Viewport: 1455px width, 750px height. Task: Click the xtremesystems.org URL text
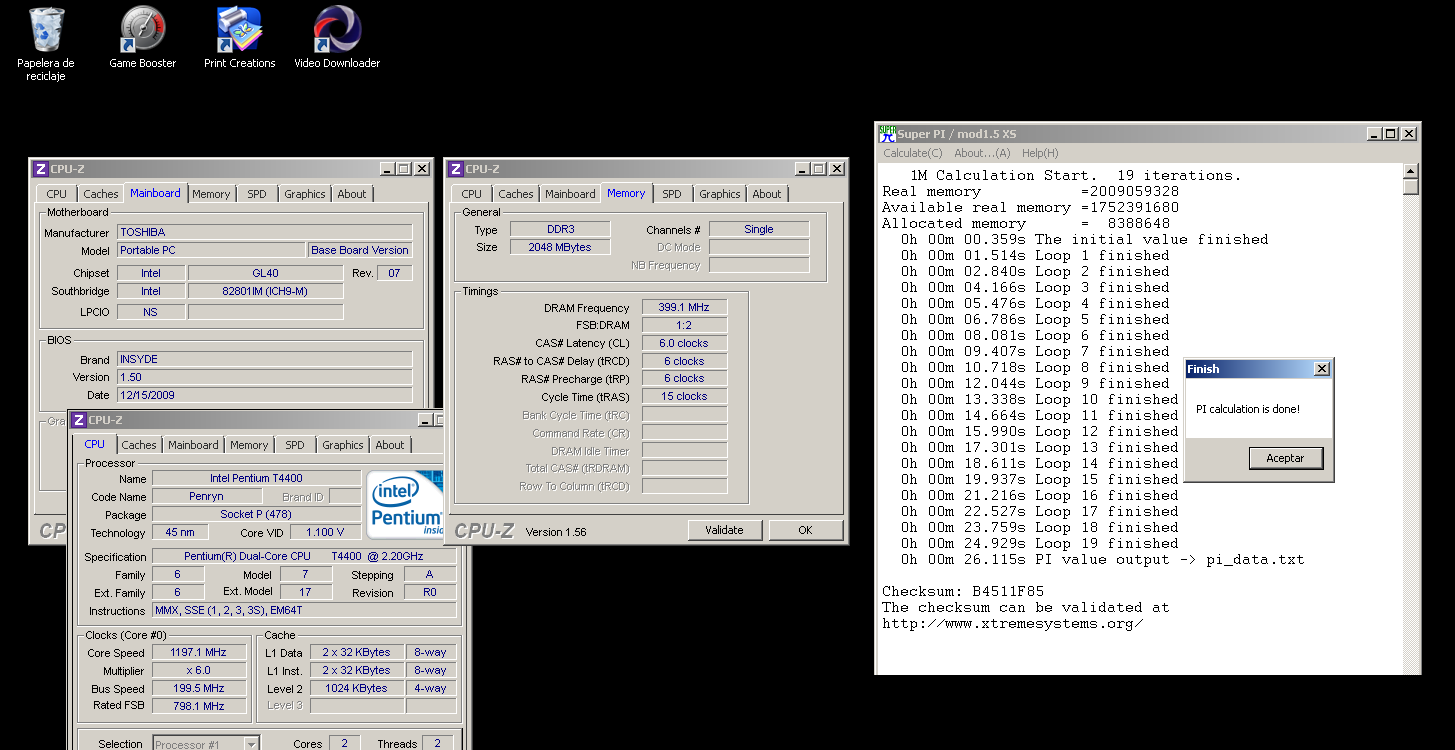[1012, 623]
